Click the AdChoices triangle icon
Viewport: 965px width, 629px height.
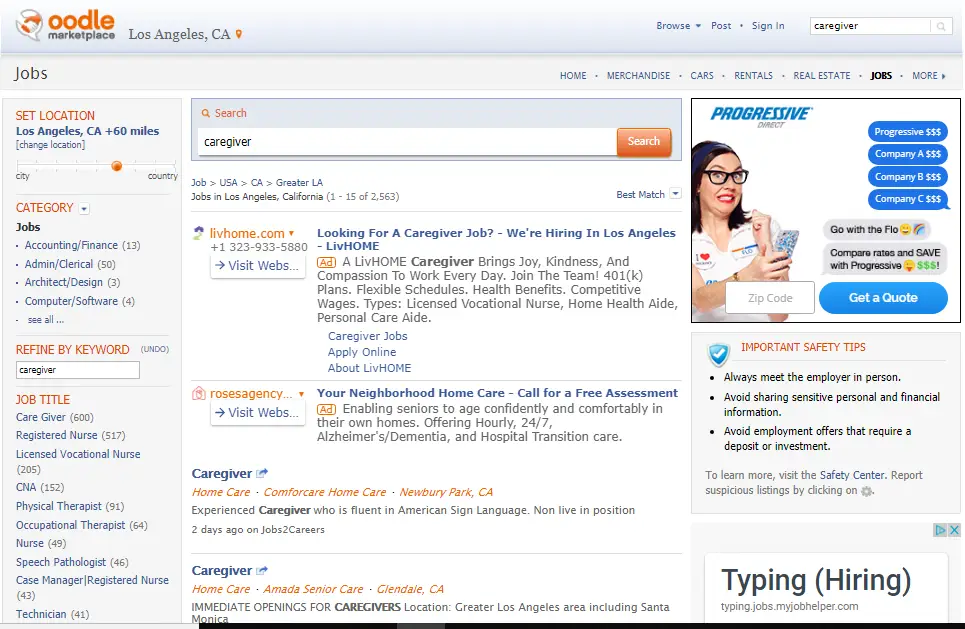[x=940, y=530]
